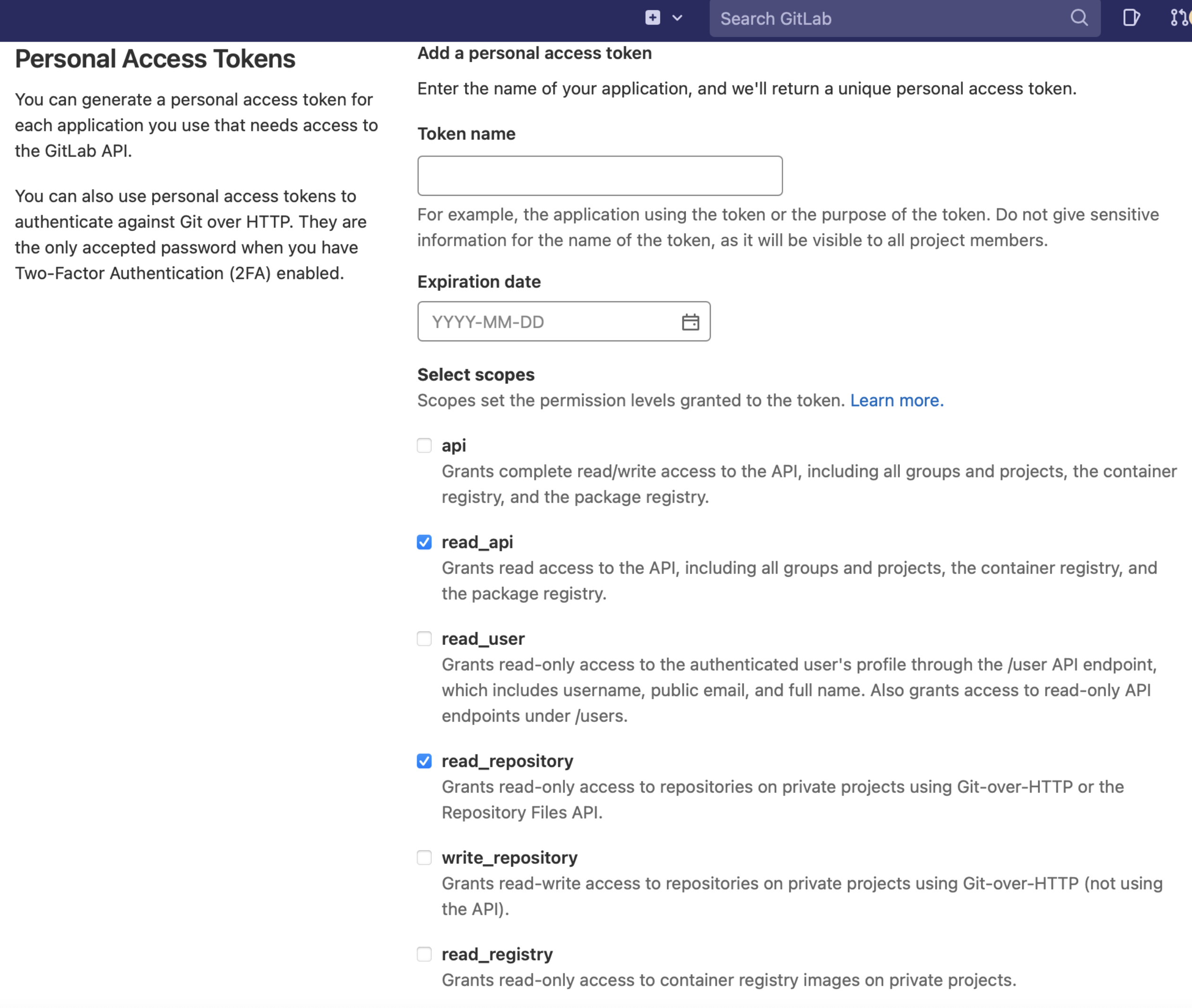The image size is (1192, 1008).
Task: Click the search magnifier icon
Action: (x=1079, y=17)
